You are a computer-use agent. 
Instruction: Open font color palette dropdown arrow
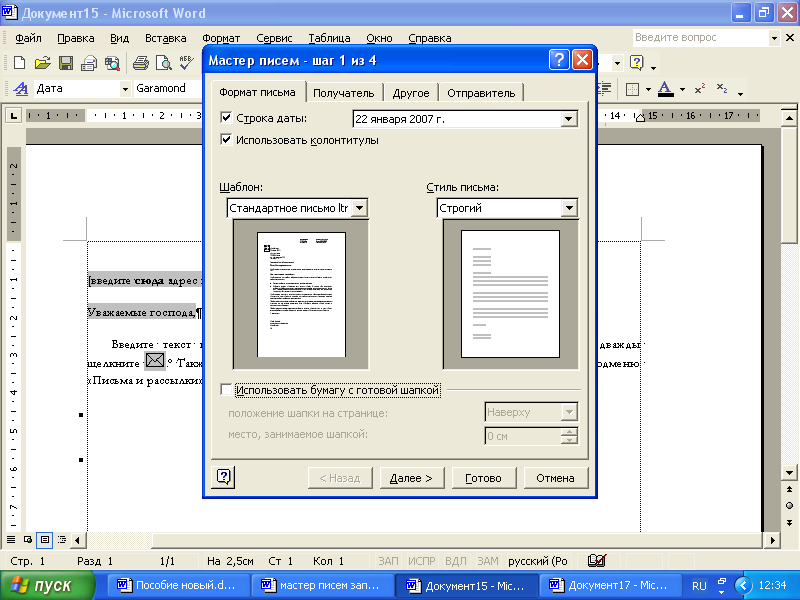(682, 89)
